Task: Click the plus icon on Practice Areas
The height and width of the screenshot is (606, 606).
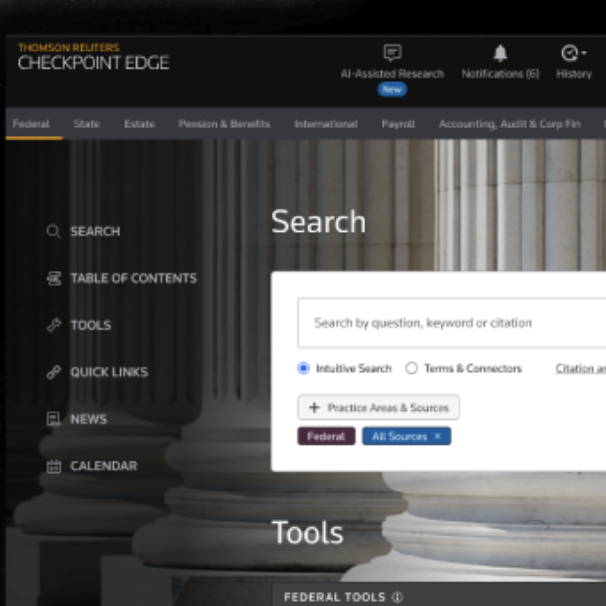Action: 314,407
